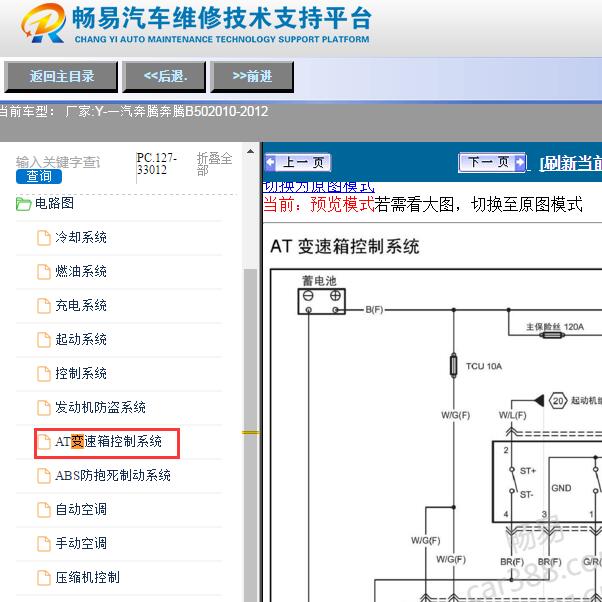The image size is (602, 602).
Task: Click the 返回主目录 button
Action: [61, 76]
